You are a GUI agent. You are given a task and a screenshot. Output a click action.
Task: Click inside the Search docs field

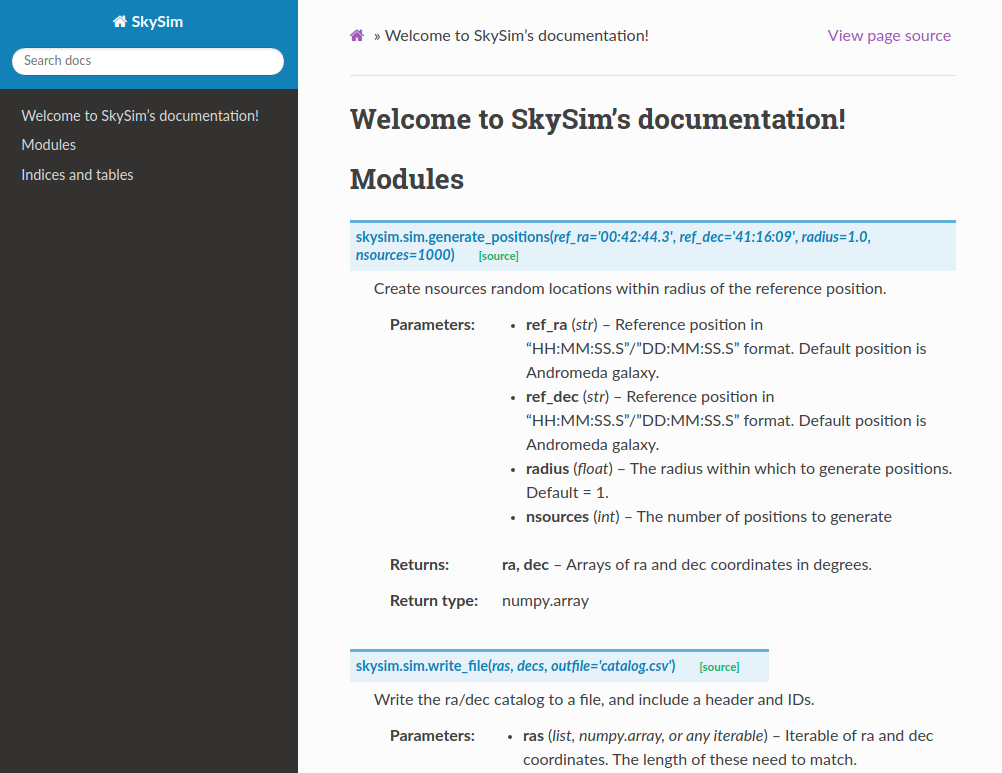click(x=147, y=61)
